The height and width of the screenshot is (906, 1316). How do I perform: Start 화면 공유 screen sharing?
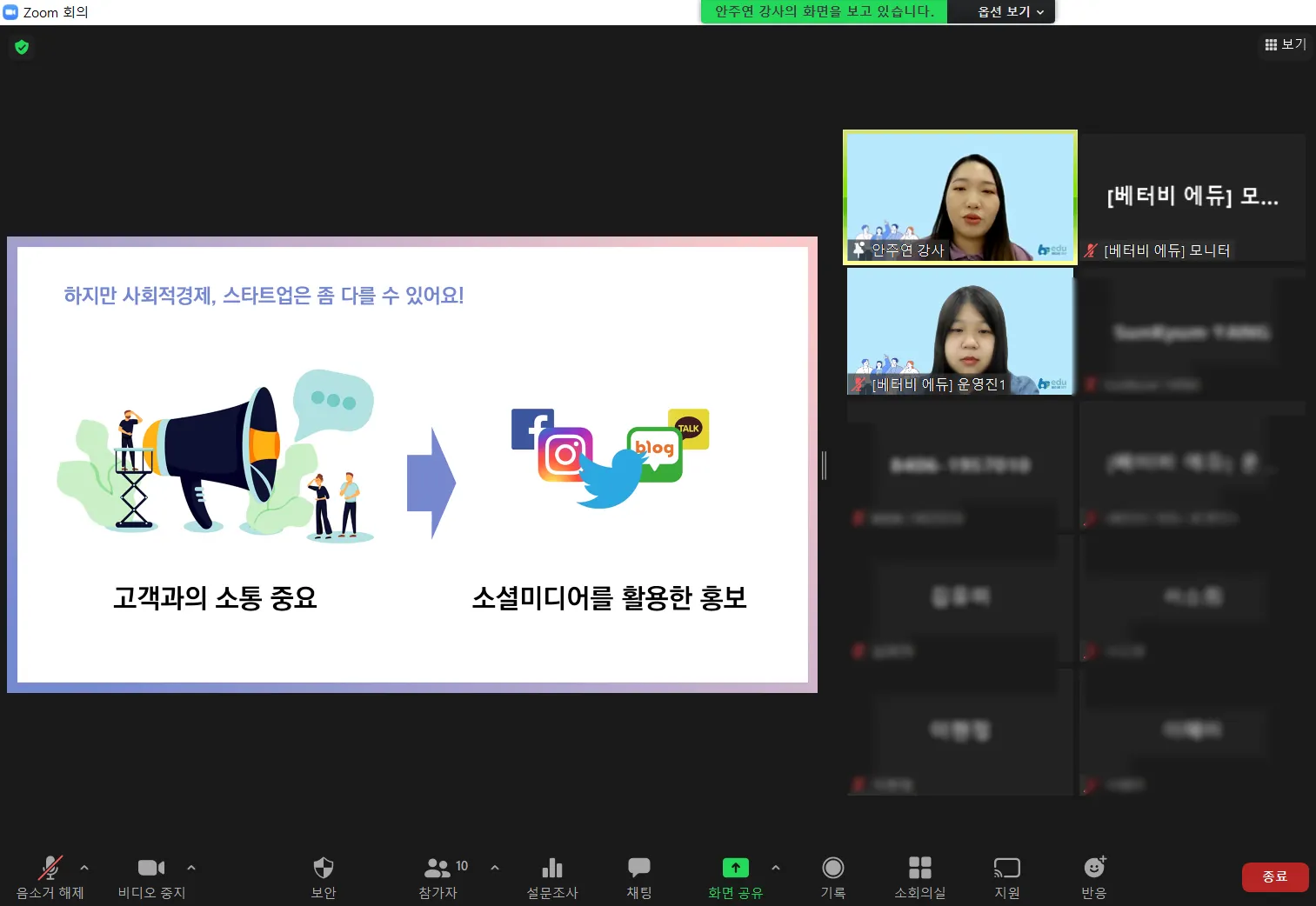coord(735,876)
